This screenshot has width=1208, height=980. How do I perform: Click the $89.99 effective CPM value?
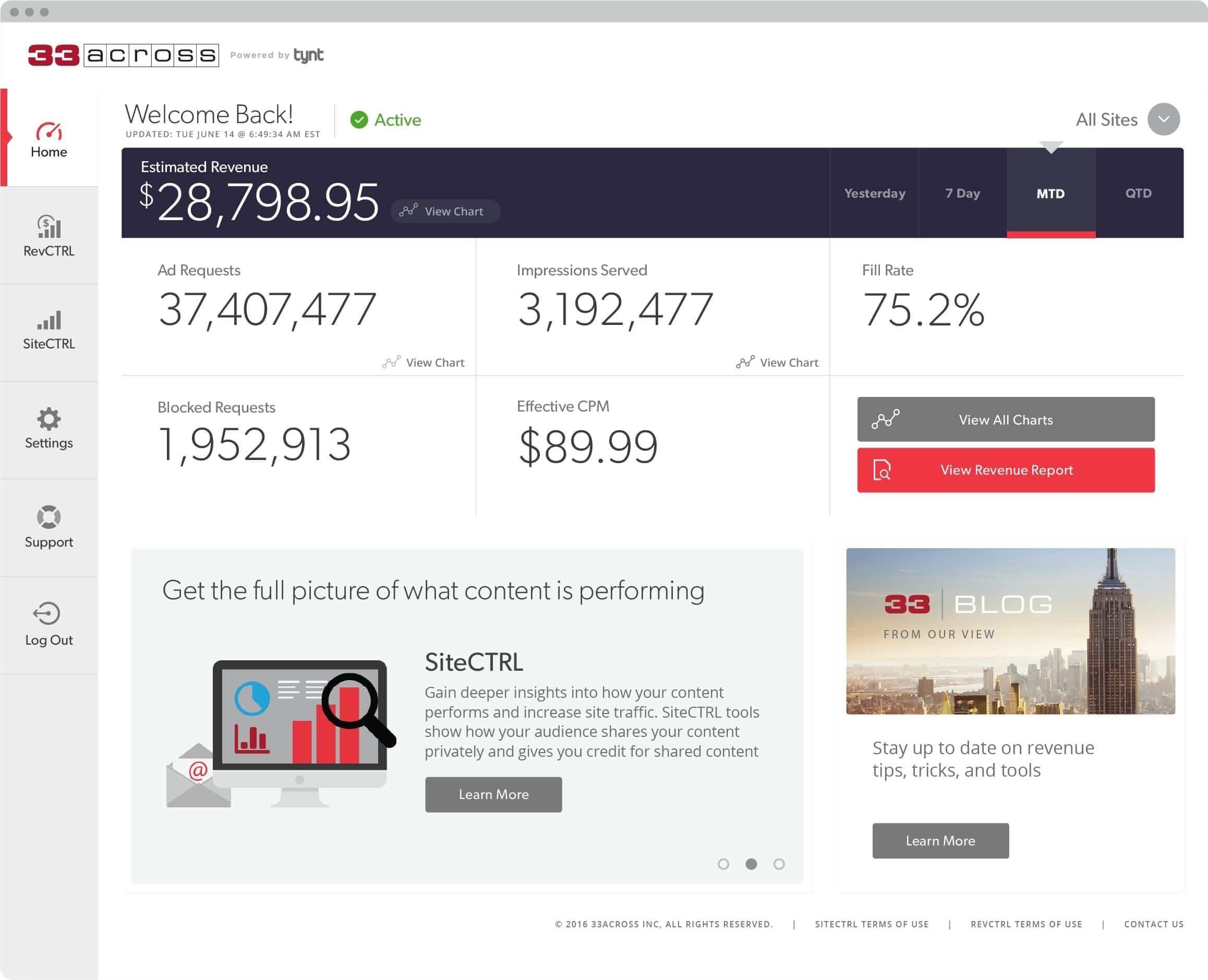click(588, 446)
